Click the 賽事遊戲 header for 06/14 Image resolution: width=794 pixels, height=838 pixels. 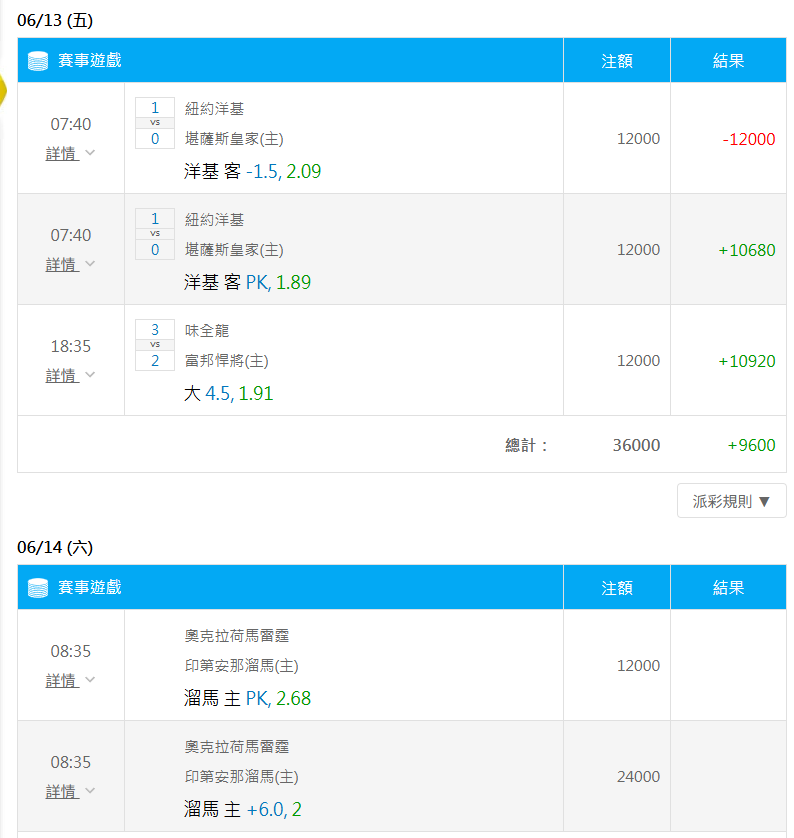tap(90, 587)
